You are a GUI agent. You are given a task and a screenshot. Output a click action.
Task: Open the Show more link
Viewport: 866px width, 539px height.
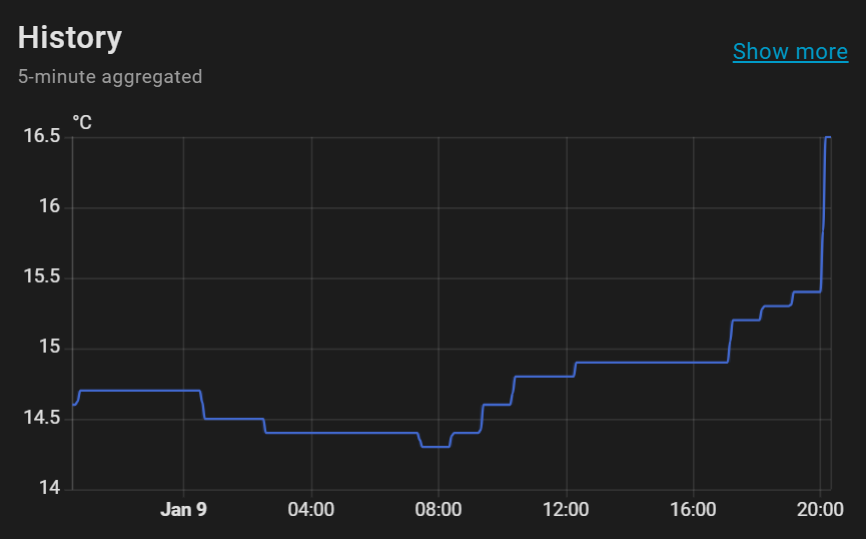pyautogui.click(x=790, y=51)
